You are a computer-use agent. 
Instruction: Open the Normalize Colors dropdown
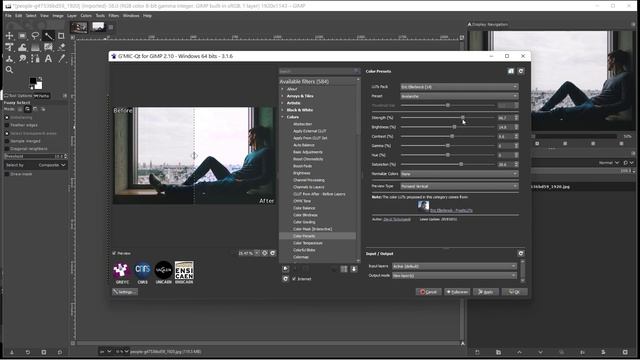(459, 173)
